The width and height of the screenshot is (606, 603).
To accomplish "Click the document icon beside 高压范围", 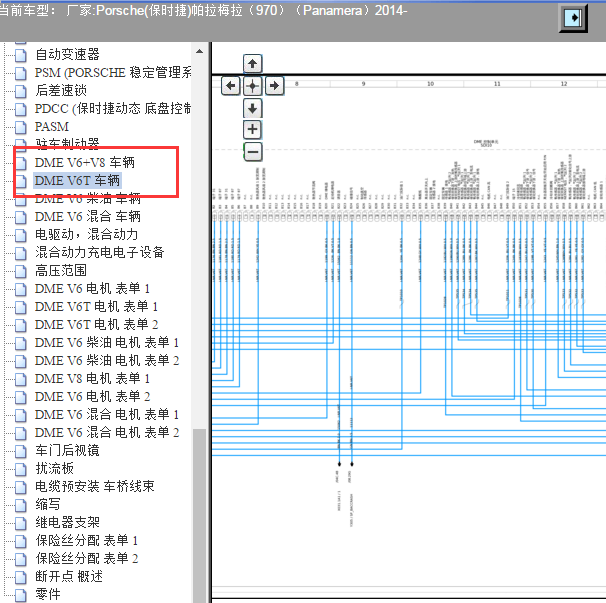I will coord(21,271).
